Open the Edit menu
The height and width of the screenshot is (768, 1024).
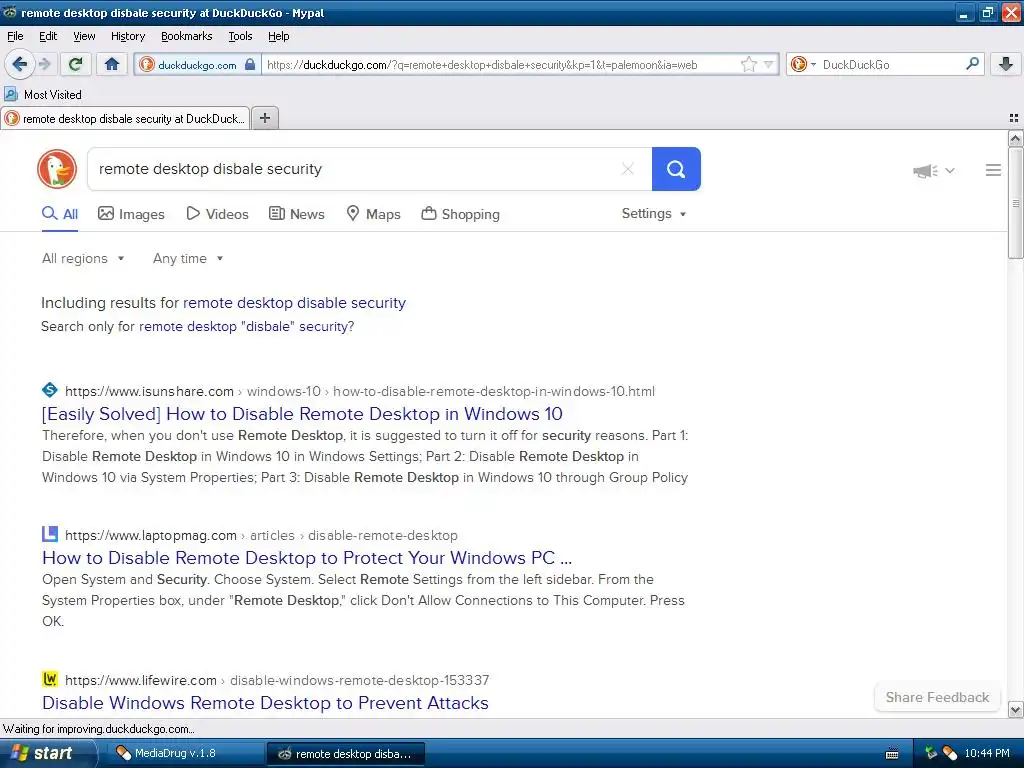tap(48, 36)
